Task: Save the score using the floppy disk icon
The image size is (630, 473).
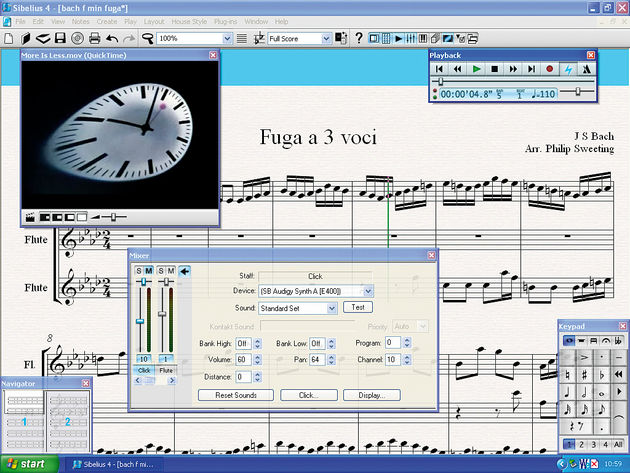Action: 60,39
